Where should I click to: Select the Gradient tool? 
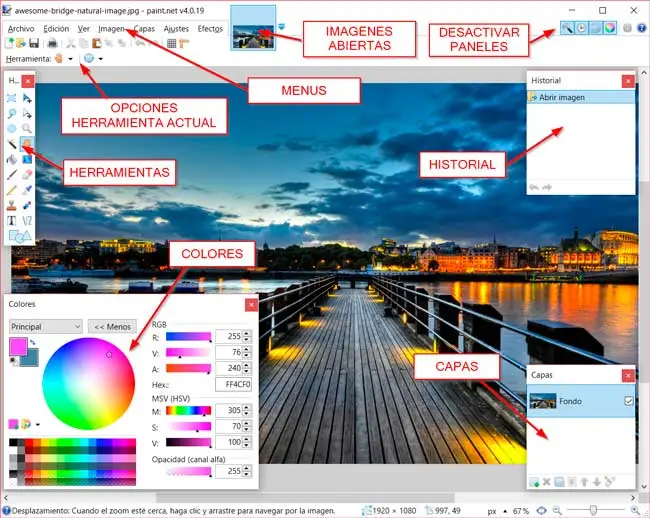pyautogui.click(x=27, y=159)
